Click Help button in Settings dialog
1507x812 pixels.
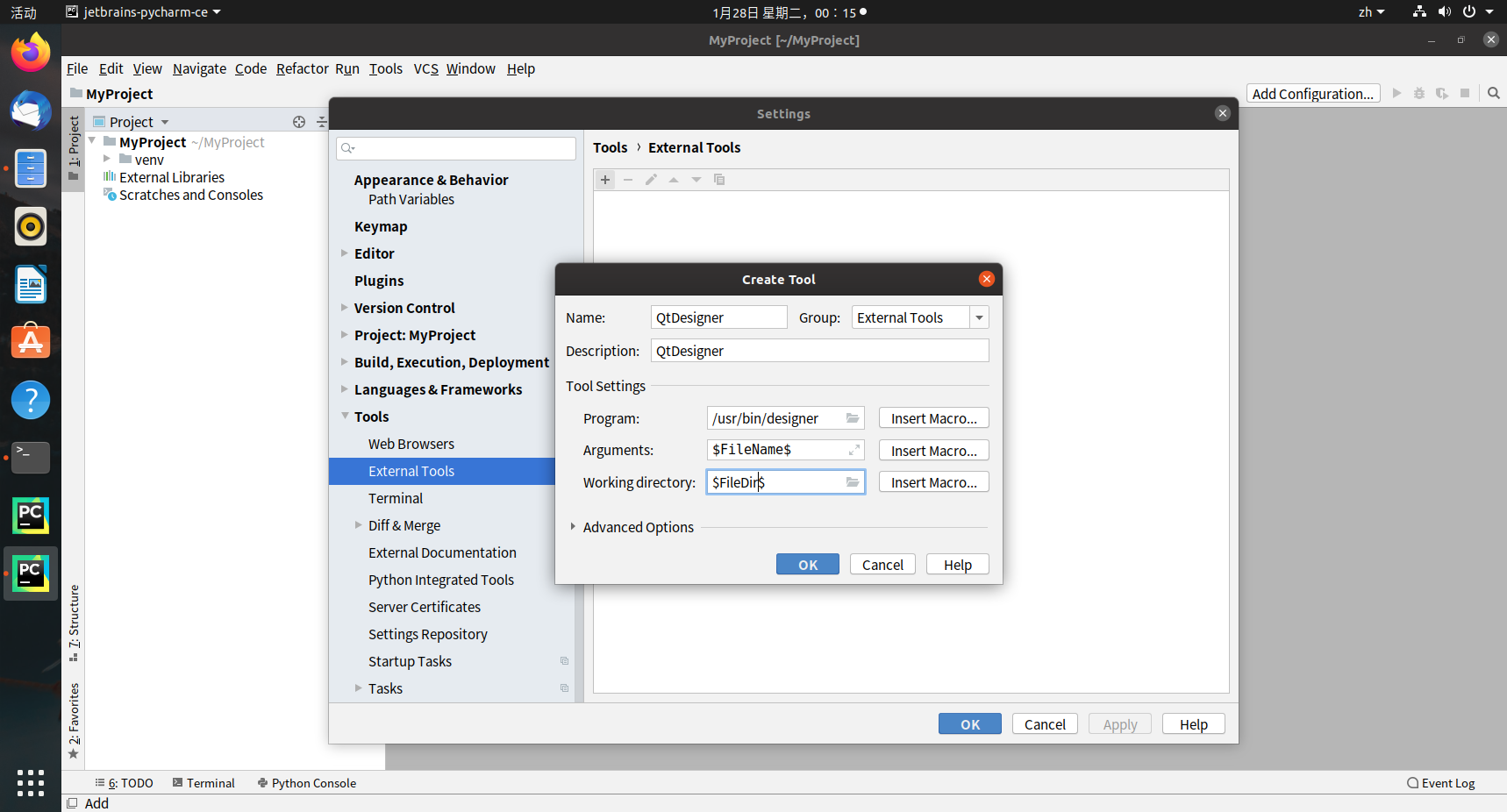point(1194,724)
